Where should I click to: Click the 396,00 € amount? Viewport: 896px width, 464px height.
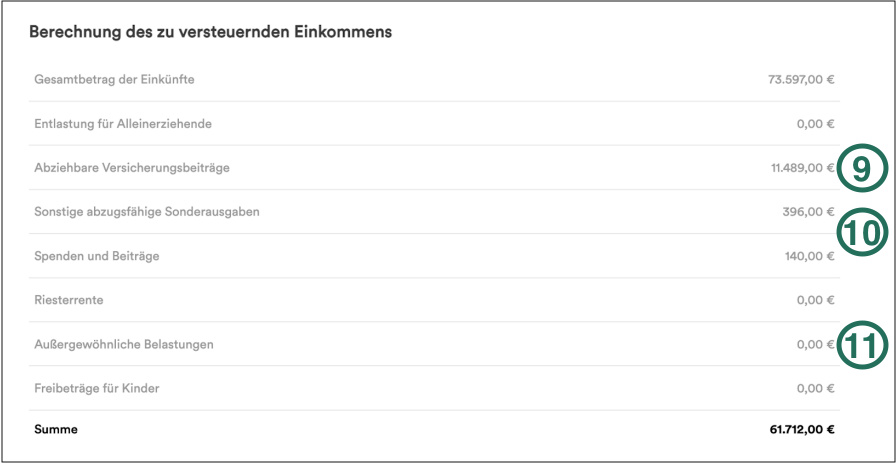(x=809, y=212)
